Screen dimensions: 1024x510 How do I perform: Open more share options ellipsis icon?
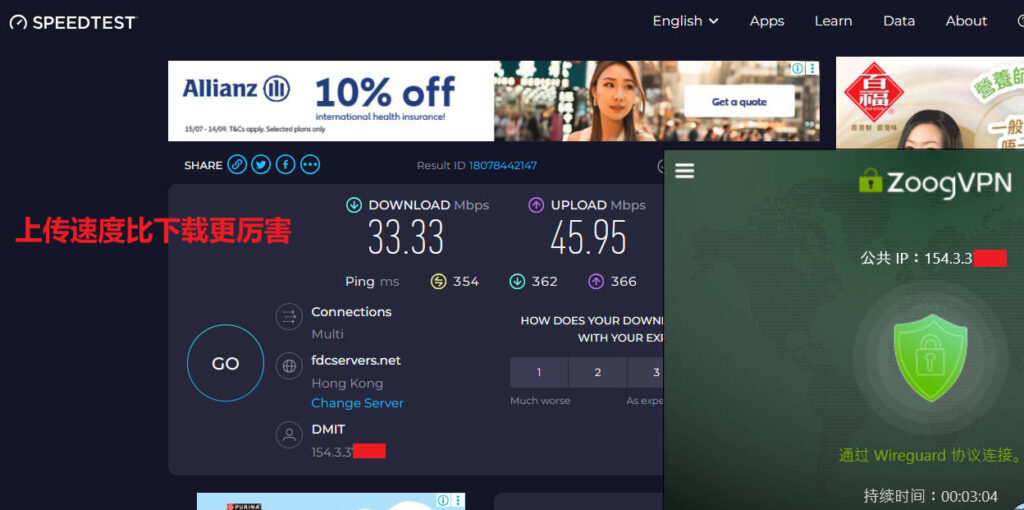[310, 165]
